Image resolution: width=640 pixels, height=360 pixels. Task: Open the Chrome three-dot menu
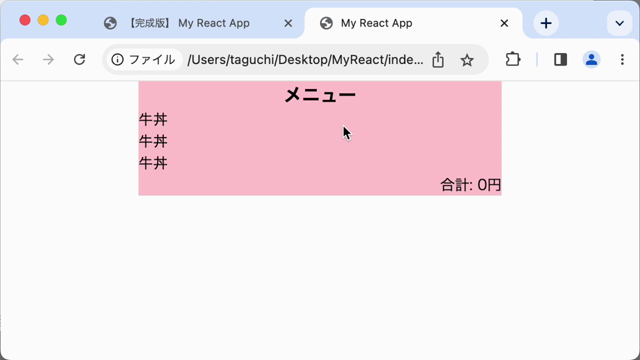(622, 60)
